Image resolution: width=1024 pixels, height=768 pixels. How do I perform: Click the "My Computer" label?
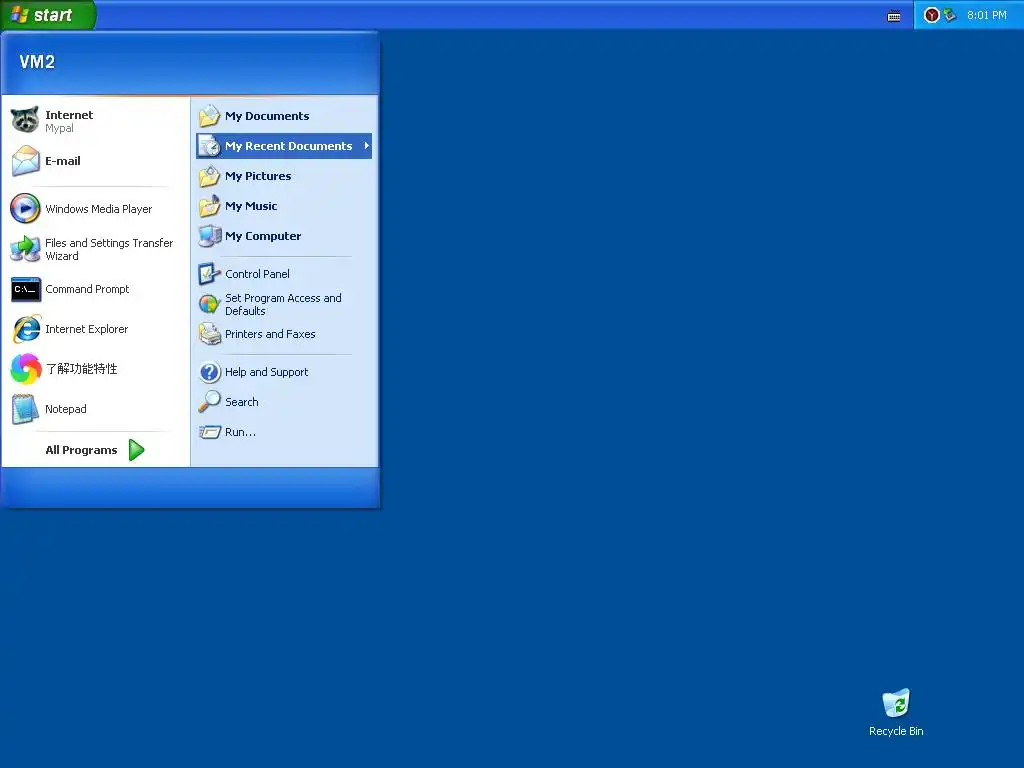pos(263,236)
